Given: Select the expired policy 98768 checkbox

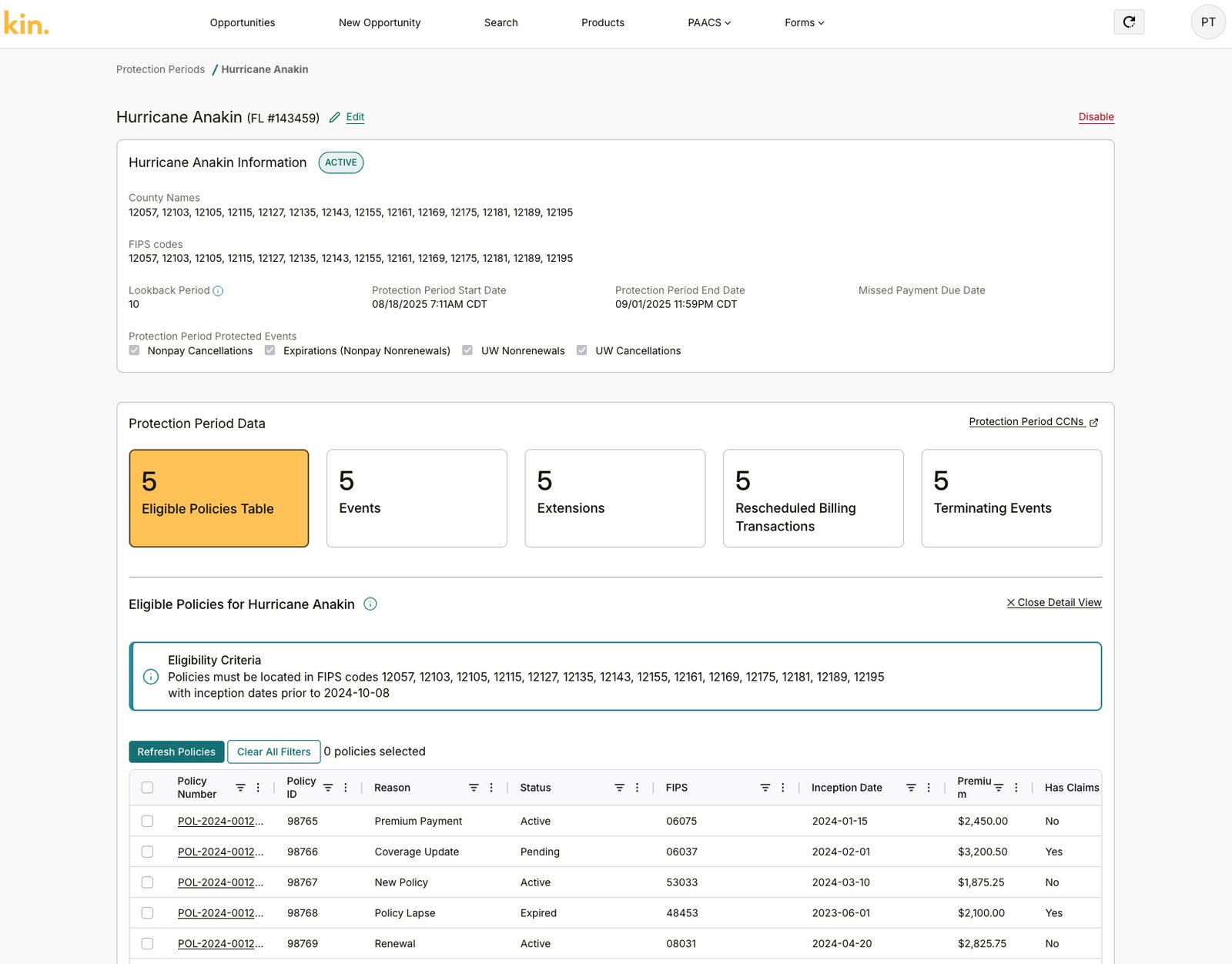Looking at the screenshot, I should 147,913.
